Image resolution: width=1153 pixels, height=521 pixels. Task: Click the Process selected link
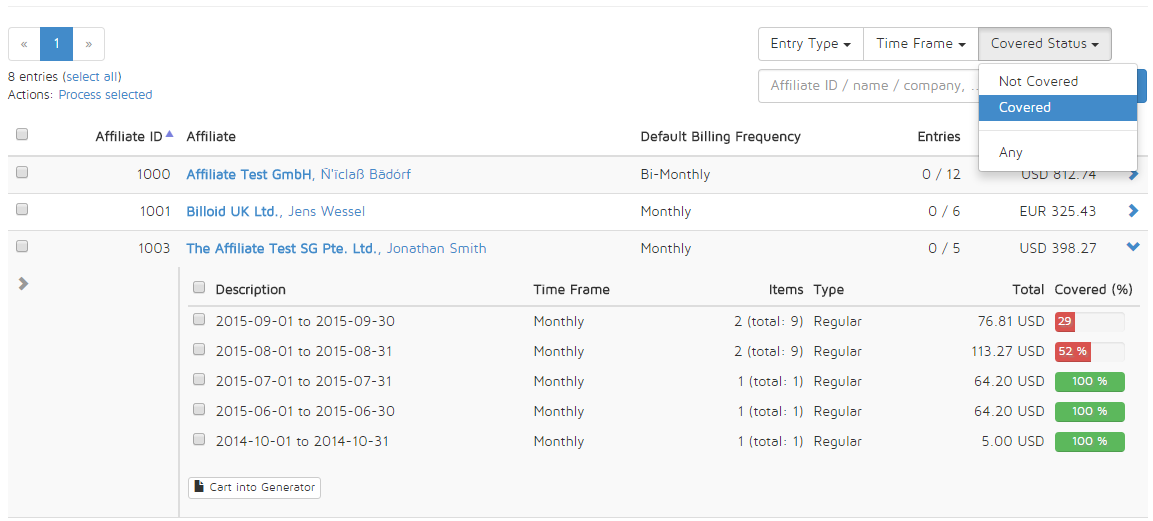coord(105,95)
